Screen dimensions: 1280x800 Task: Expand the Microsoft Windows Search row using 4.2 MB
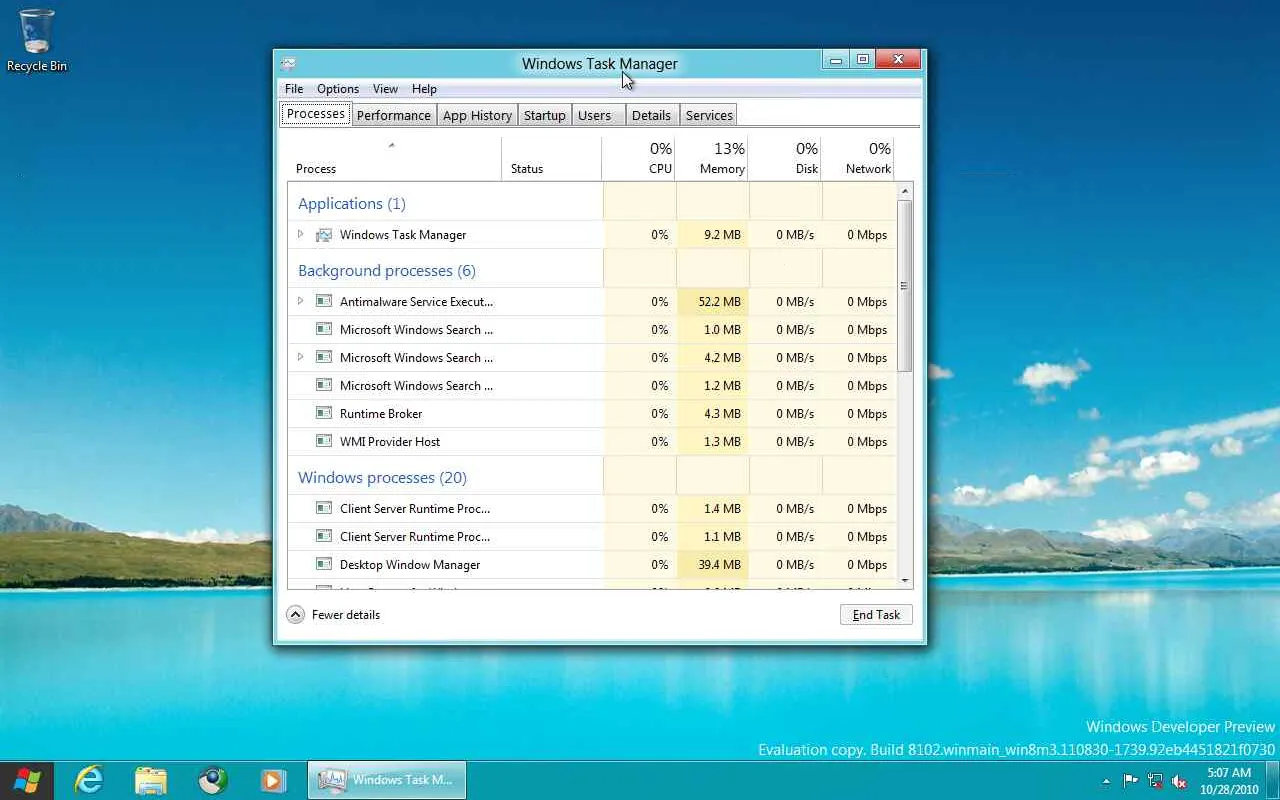300,357
